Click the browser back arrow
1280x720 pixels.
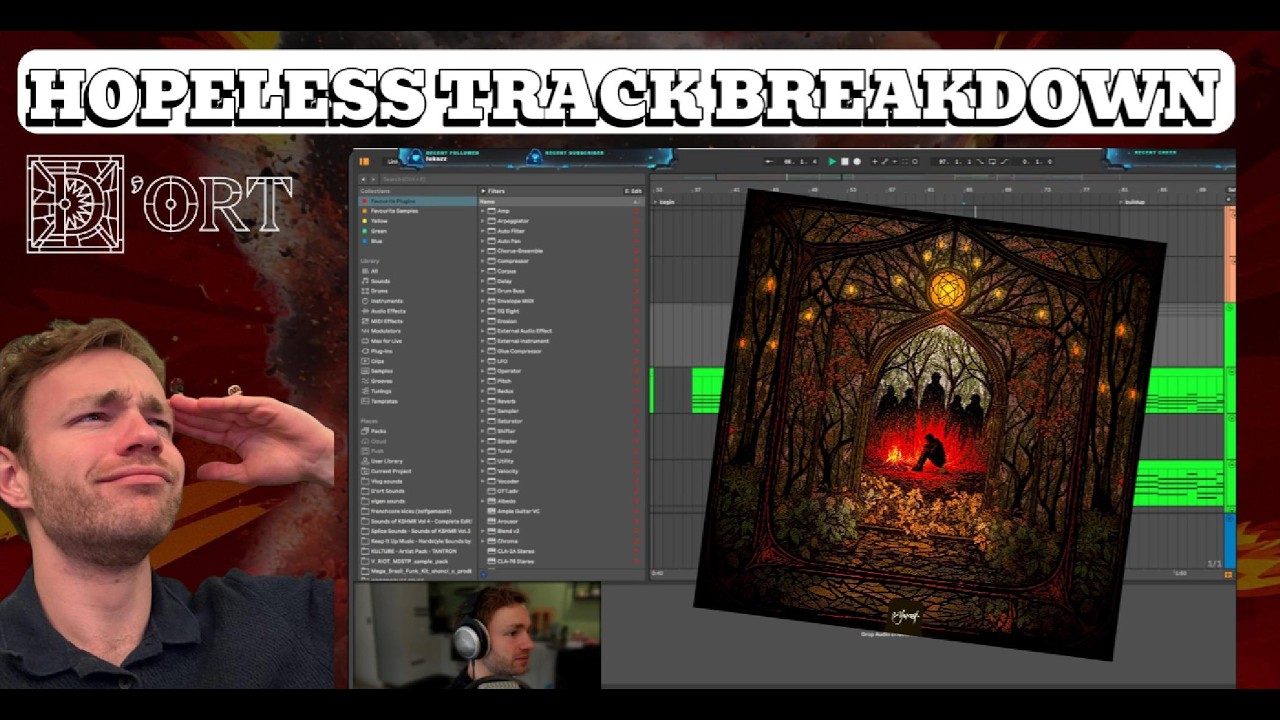pos(364,179)
